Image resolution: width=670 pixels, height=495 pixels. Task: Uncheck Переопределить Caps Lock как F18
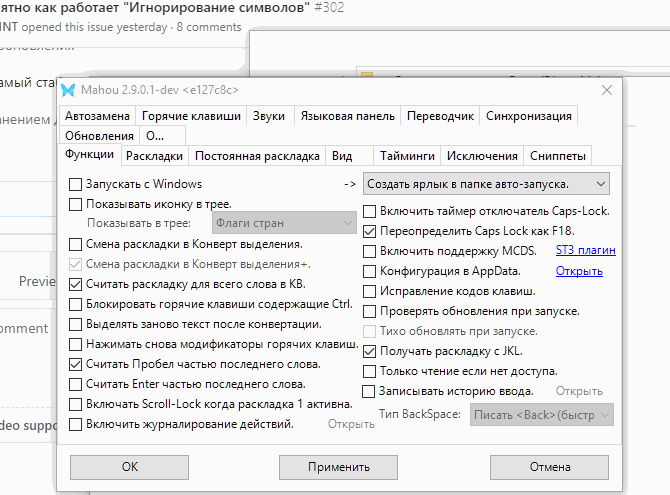pos(369,232)
